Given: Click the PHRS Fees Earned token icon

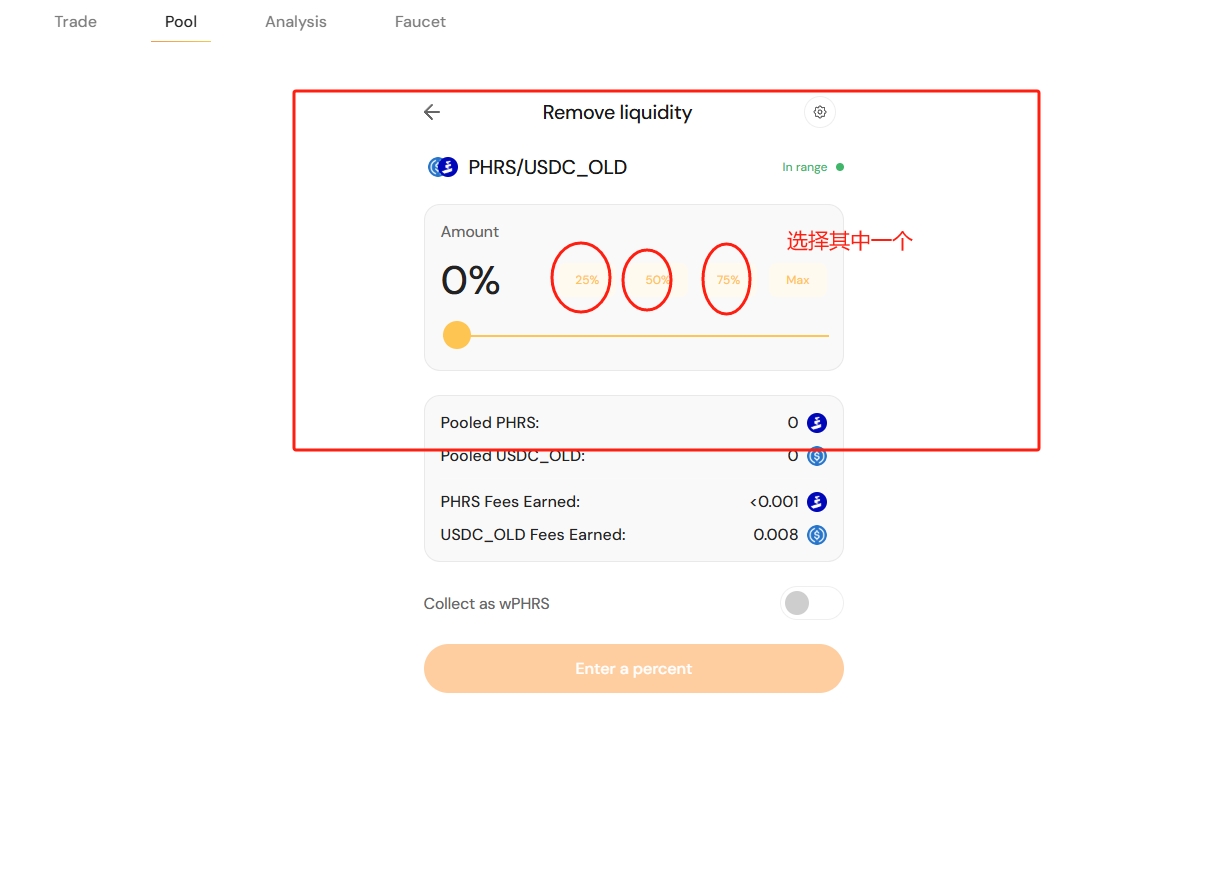Looking at the screenshot, I should pyautogui.click(x=817, y=502).
